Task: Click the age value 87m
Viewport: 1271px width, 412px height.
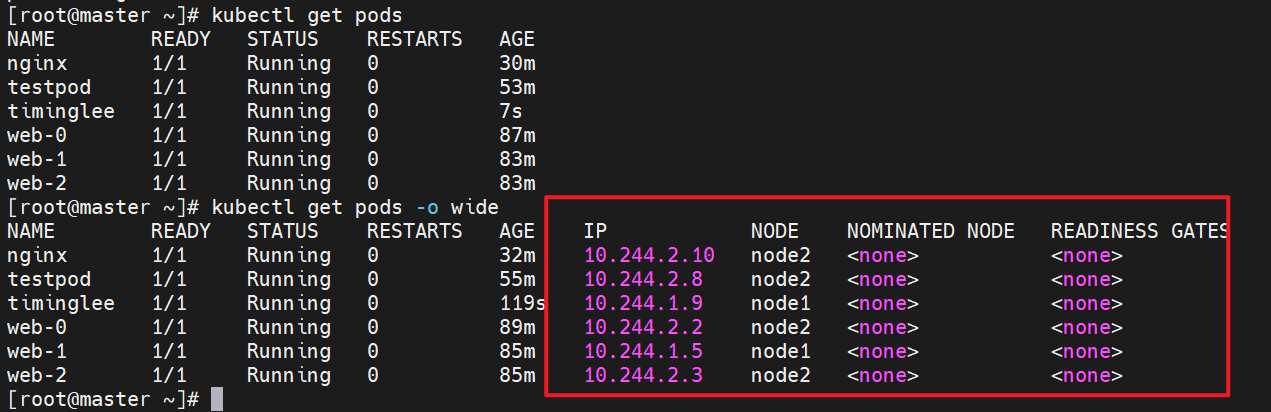Action: point(518,136)
